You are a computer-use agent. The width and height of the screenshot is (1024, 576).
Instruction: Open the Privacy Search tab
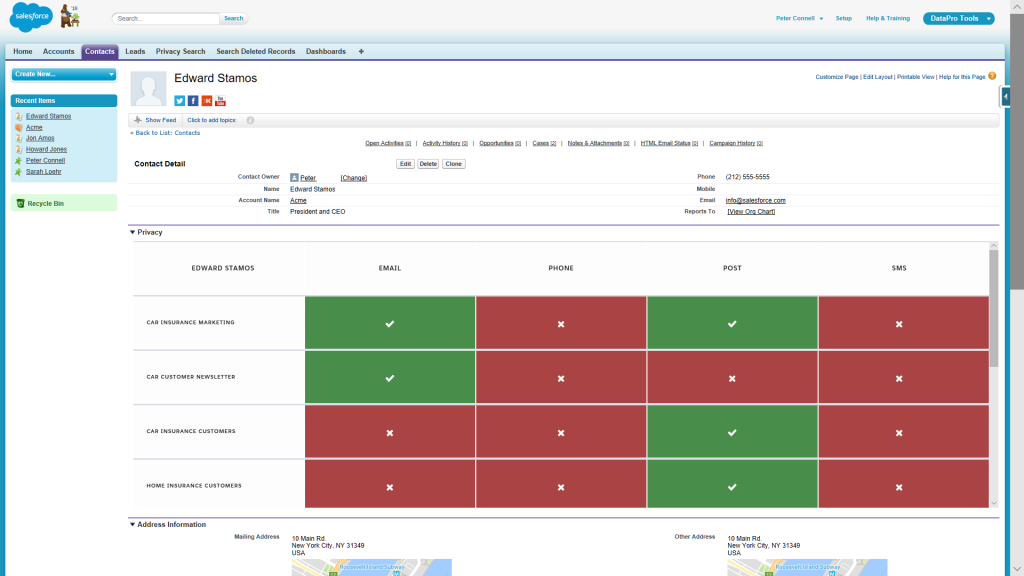pos(180,52)
